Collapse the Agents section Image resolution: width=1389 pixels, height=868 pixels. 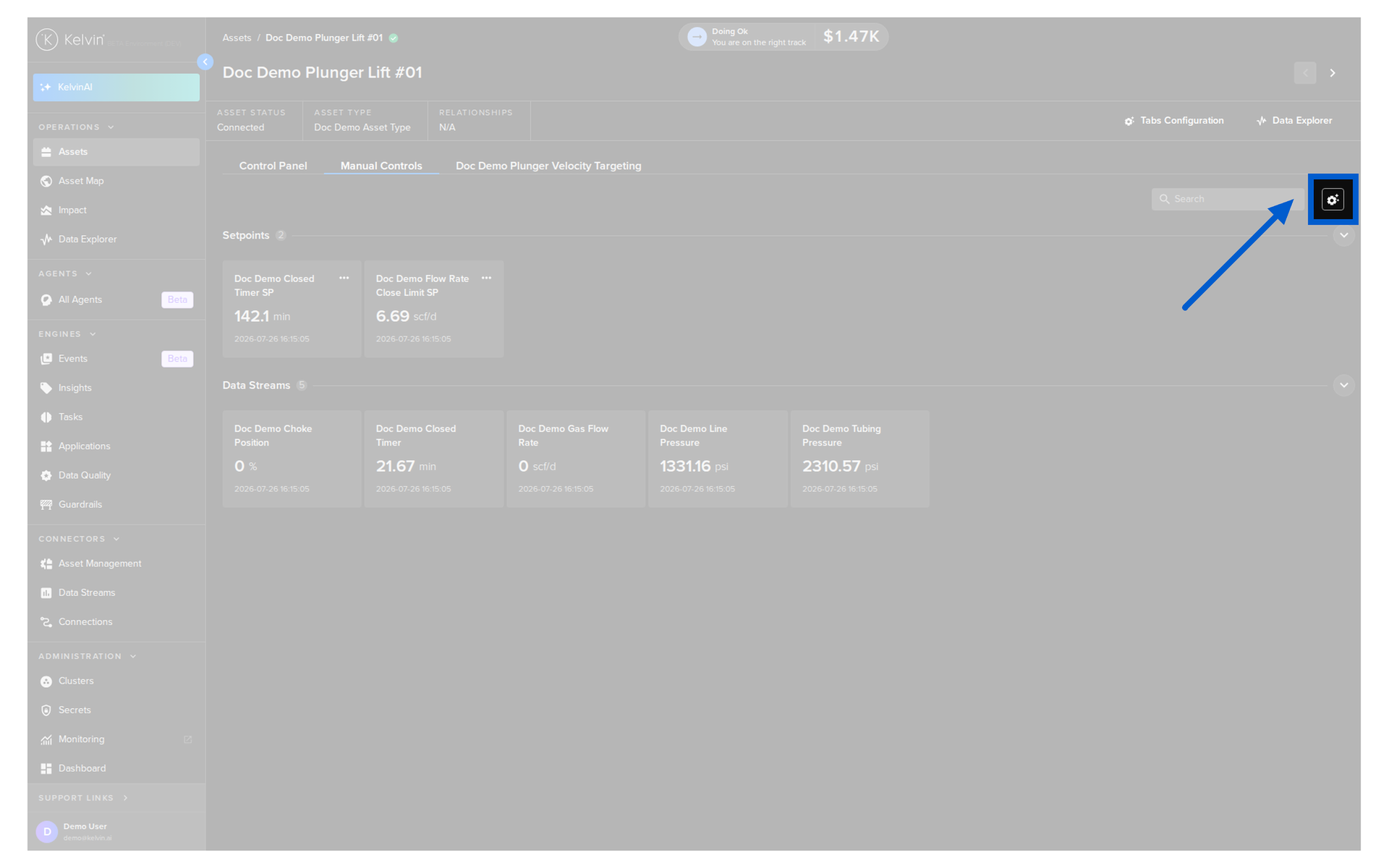click(x=89, y=274)
